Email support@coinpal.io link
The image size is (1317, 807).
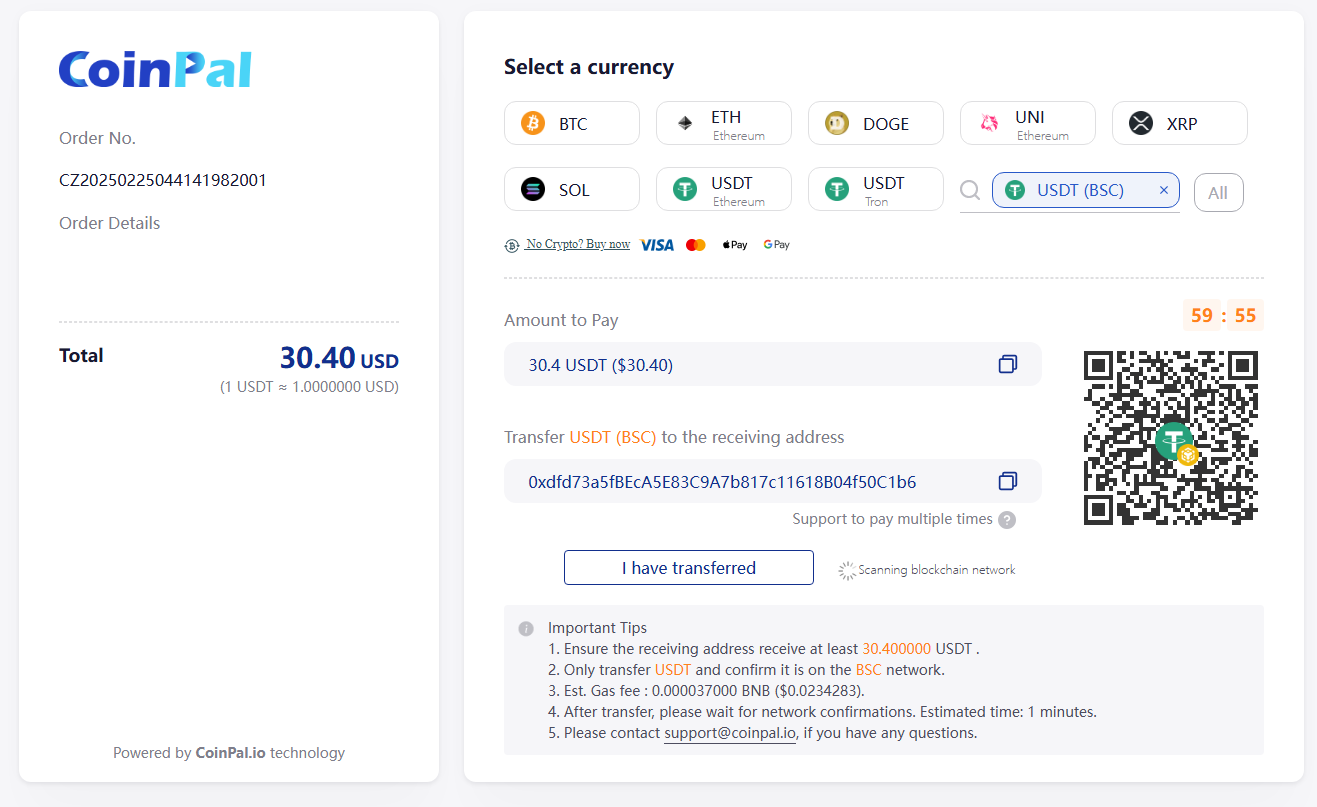tap(730, 733)
